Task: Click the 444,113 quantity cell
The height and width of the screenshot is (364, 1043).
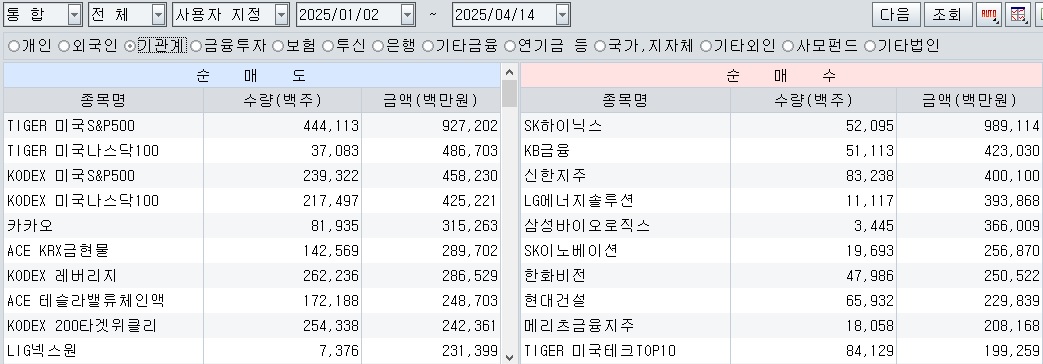Action: point(283,126)
